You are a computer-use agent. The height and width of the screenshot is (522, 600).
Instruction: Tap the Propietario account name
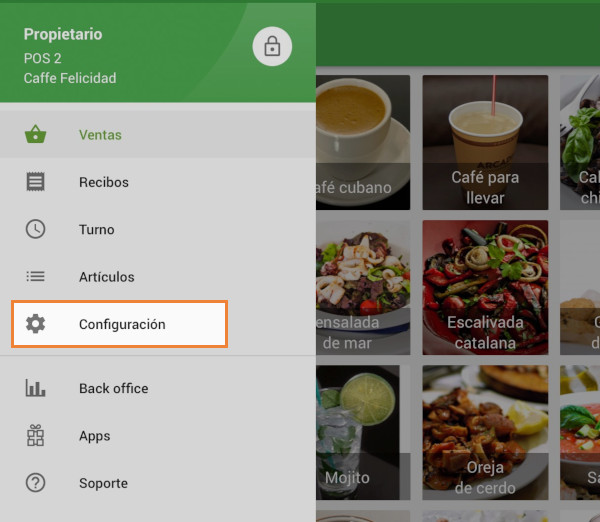point(63,34)
